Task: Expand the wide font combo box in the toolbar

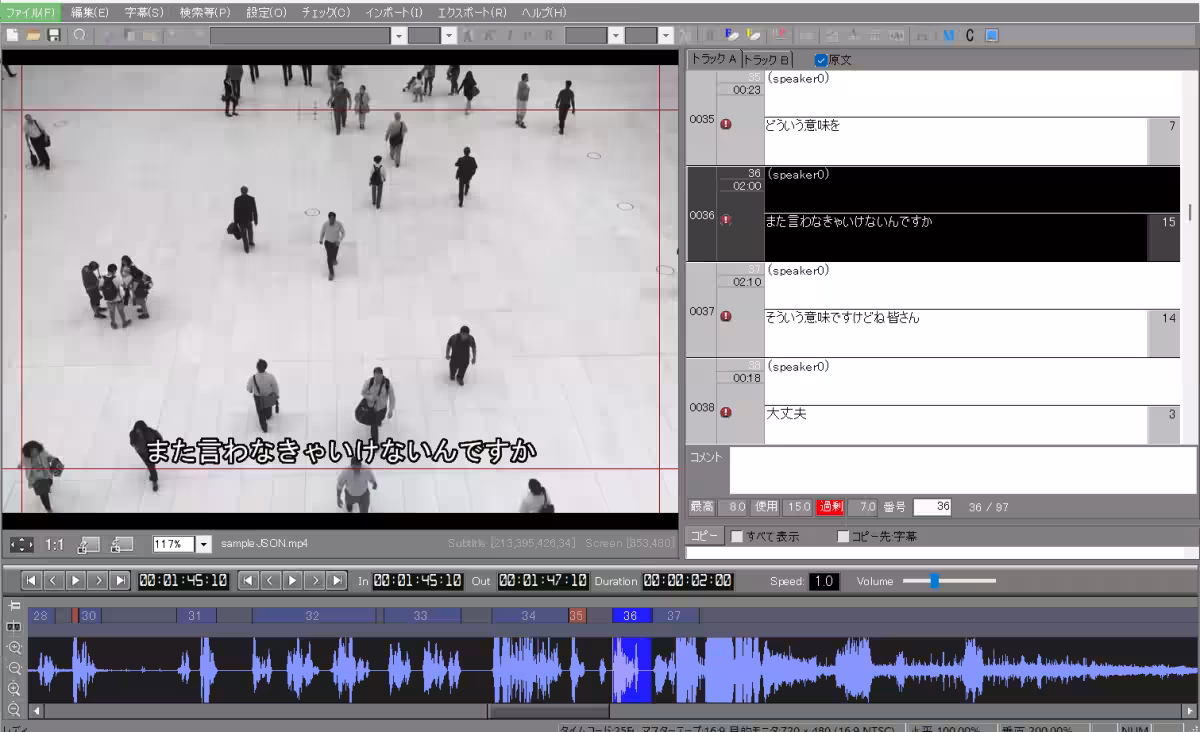Action: coord(400,35)
